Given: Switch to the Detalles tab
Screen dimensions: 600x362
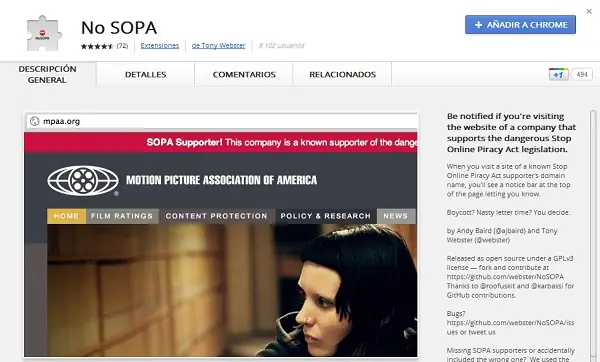Looking at the screenshot, I should tap(145, 75).
